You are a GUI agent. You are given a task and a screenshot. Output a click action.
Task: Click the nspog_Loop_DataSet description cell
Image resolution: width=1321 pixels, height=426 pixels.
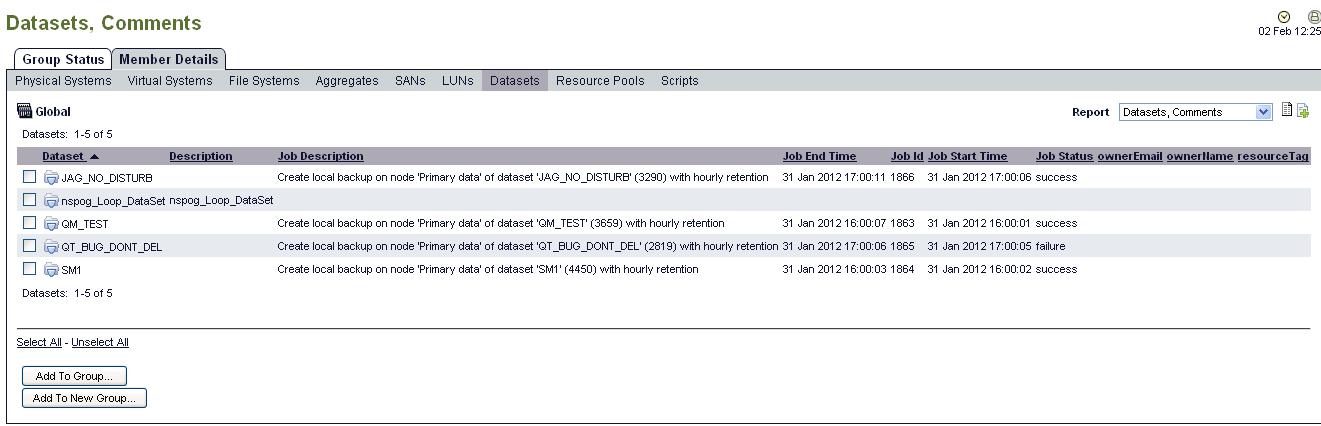coord(221,200)
